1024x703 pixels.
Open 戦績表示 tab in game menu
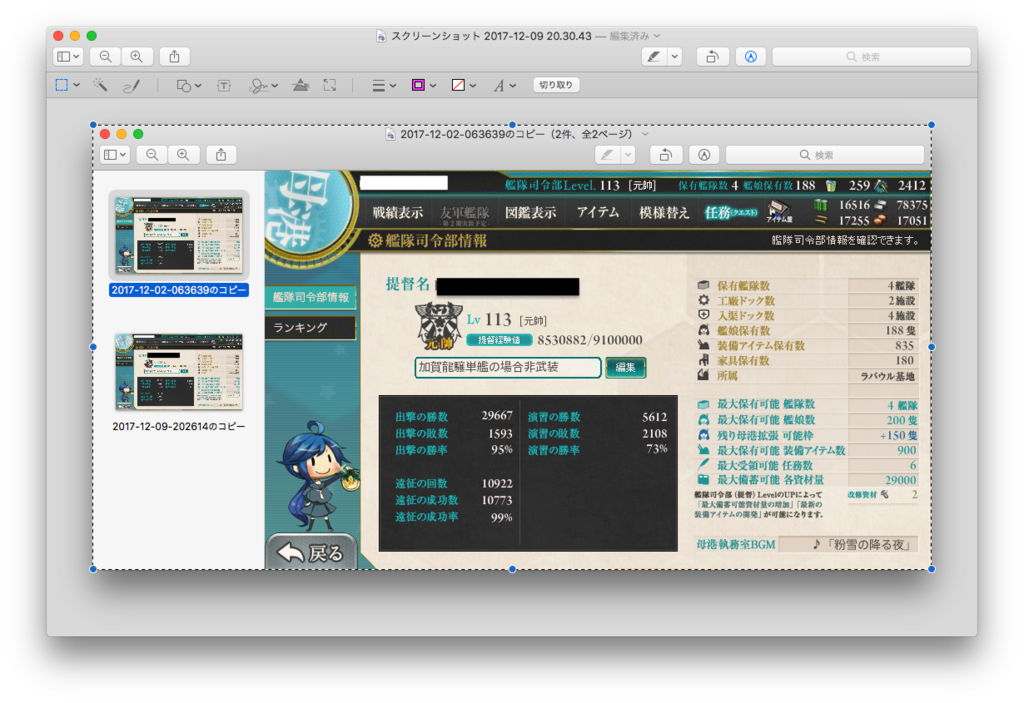(x=398, y=212)
